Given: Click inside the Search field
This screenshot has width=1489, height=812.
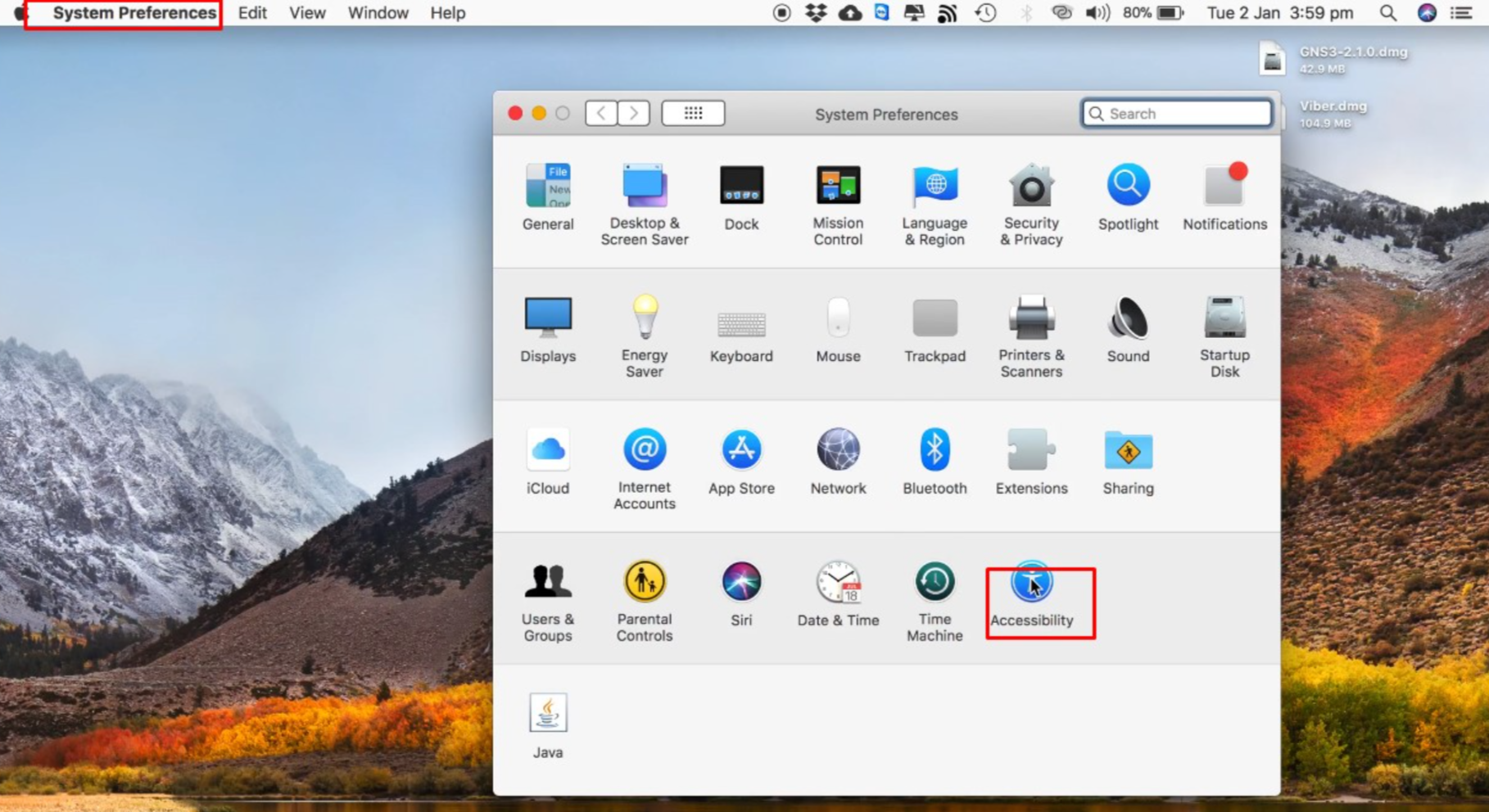Looking at the screenshot, I should pyautogui.click(x=1175, y=113).
